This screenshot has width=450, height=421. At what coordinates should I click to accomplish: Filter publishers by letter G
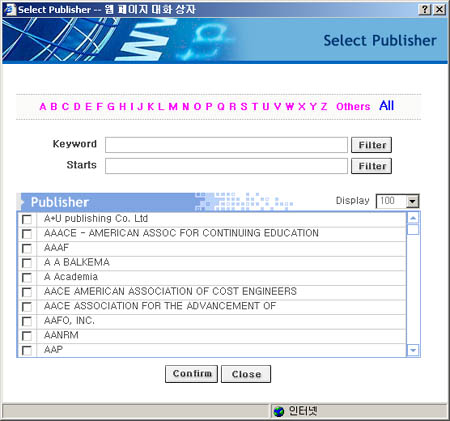pos(111,107)
